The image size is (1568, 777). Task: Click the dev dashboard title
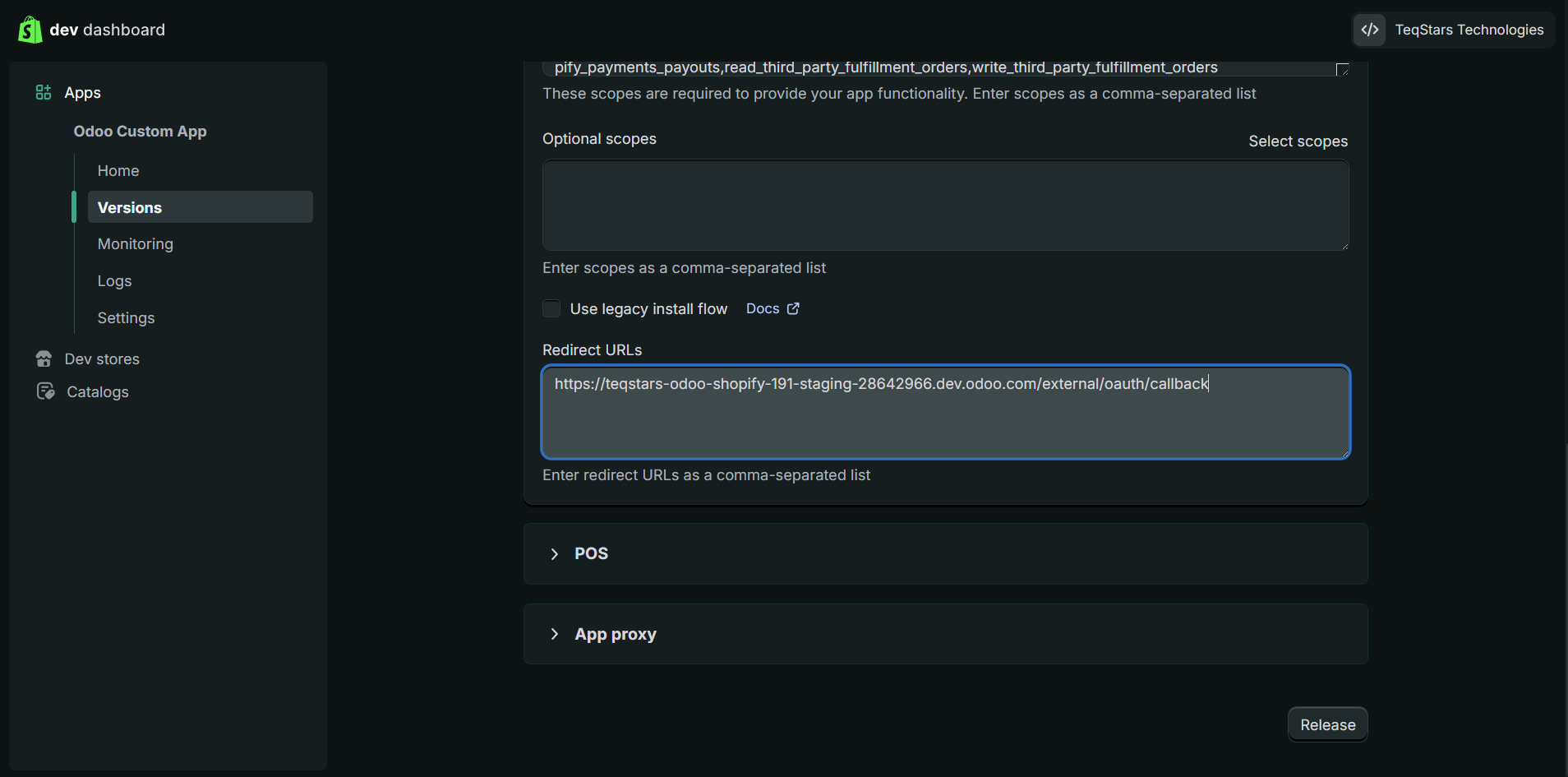[x=107, y=30]
